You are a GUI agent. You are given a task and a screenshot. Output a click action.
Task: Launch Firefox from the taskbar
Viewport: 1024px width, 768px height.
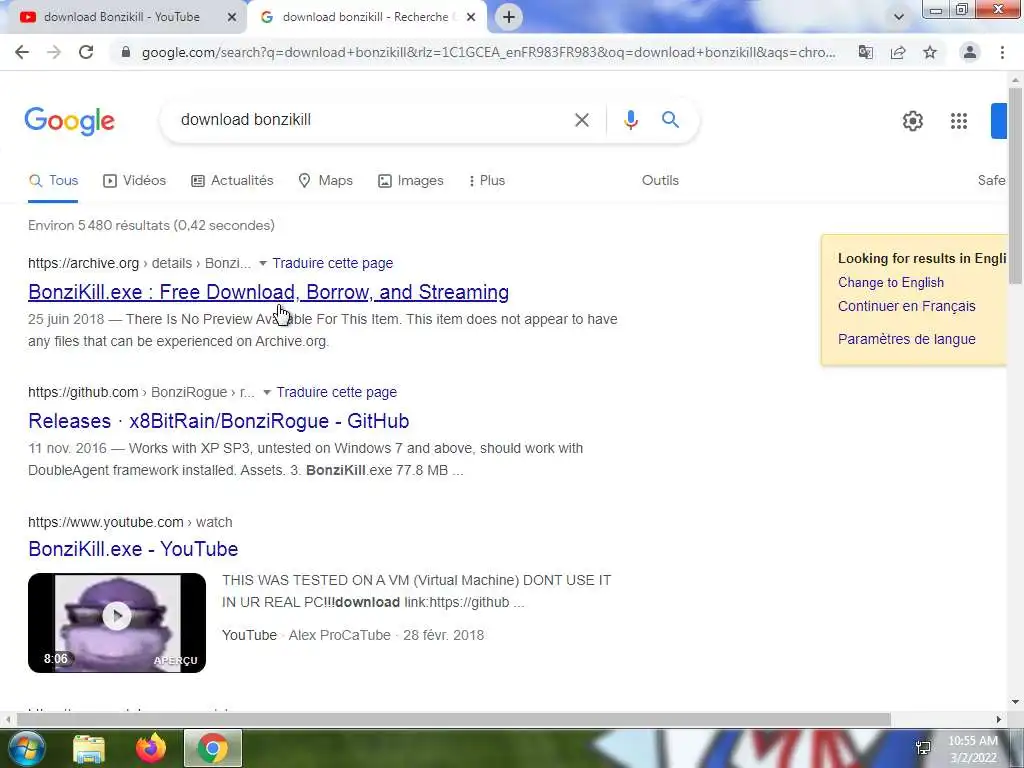[151, 748]
